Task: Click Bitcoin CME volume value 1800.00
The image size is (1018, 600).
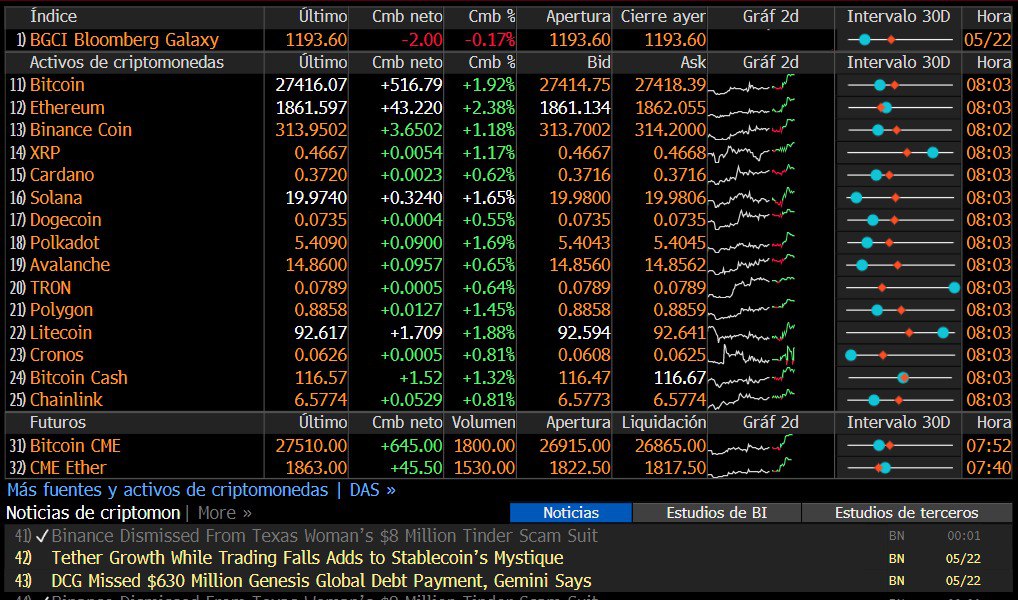Action: (484, 445)
